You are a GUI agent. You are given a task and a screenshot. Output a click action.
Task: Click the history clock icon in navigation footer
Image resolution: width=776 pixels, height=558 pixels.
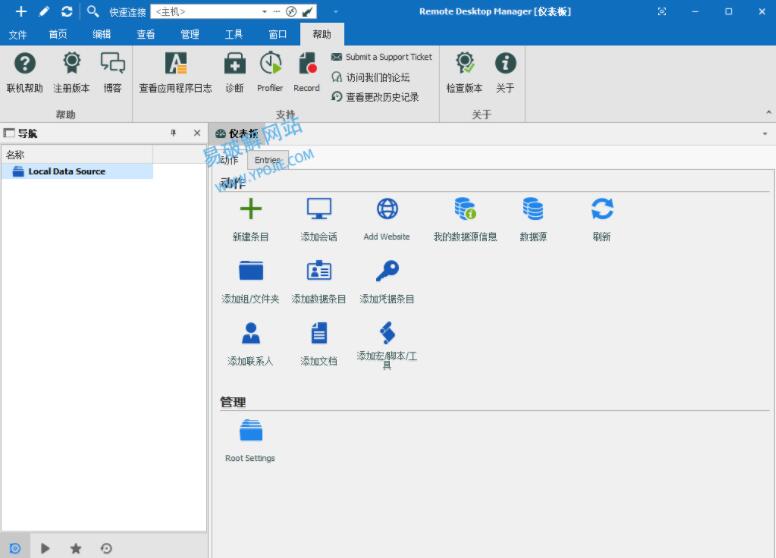106,548
